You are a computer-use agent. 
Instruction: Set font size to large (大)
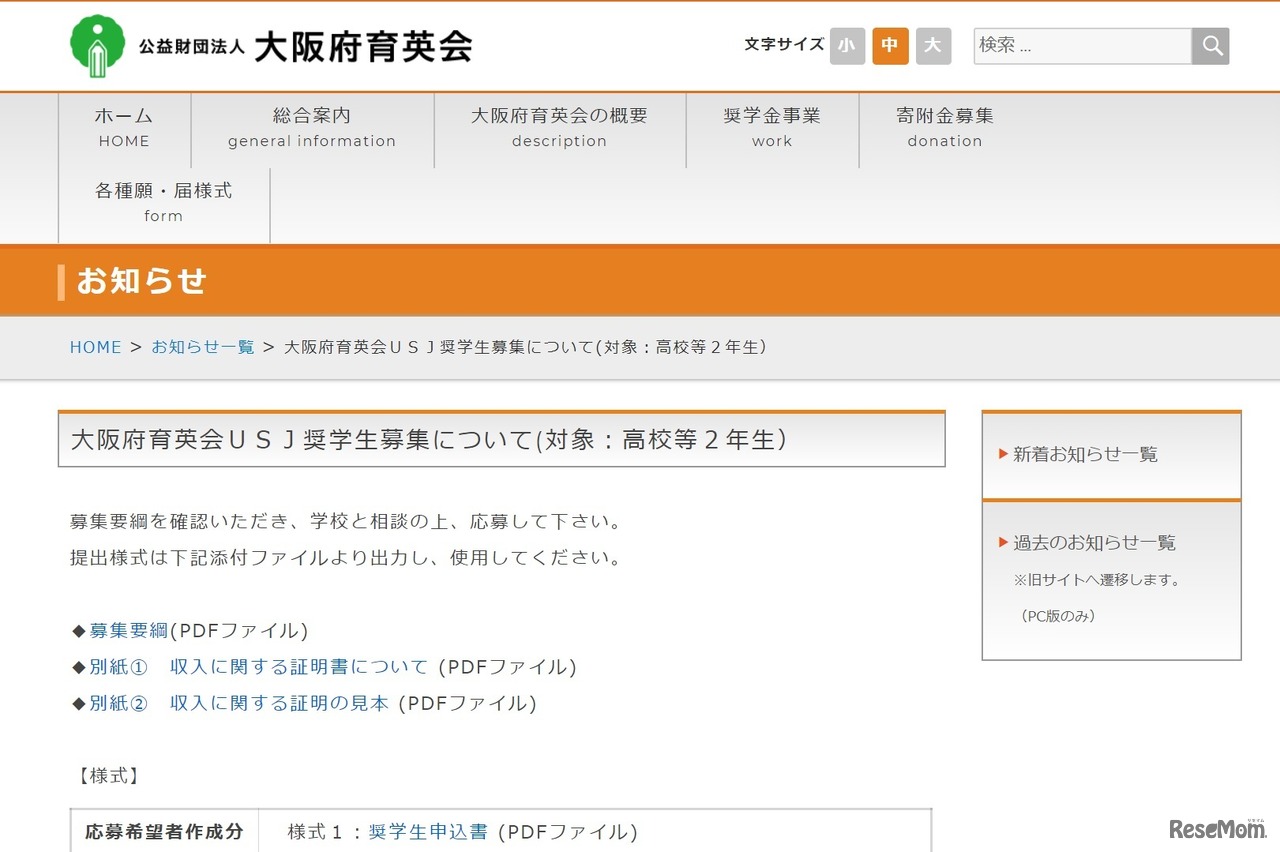pyautogui.click(x=933, y=46)
